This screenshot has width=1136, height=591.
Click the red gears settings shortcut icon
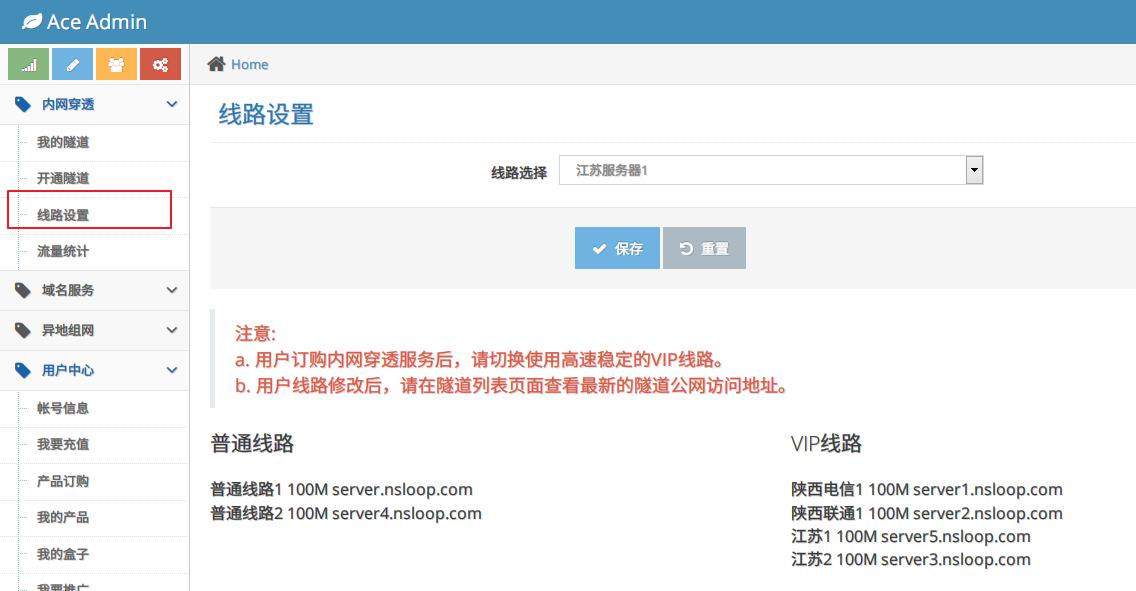160,65
